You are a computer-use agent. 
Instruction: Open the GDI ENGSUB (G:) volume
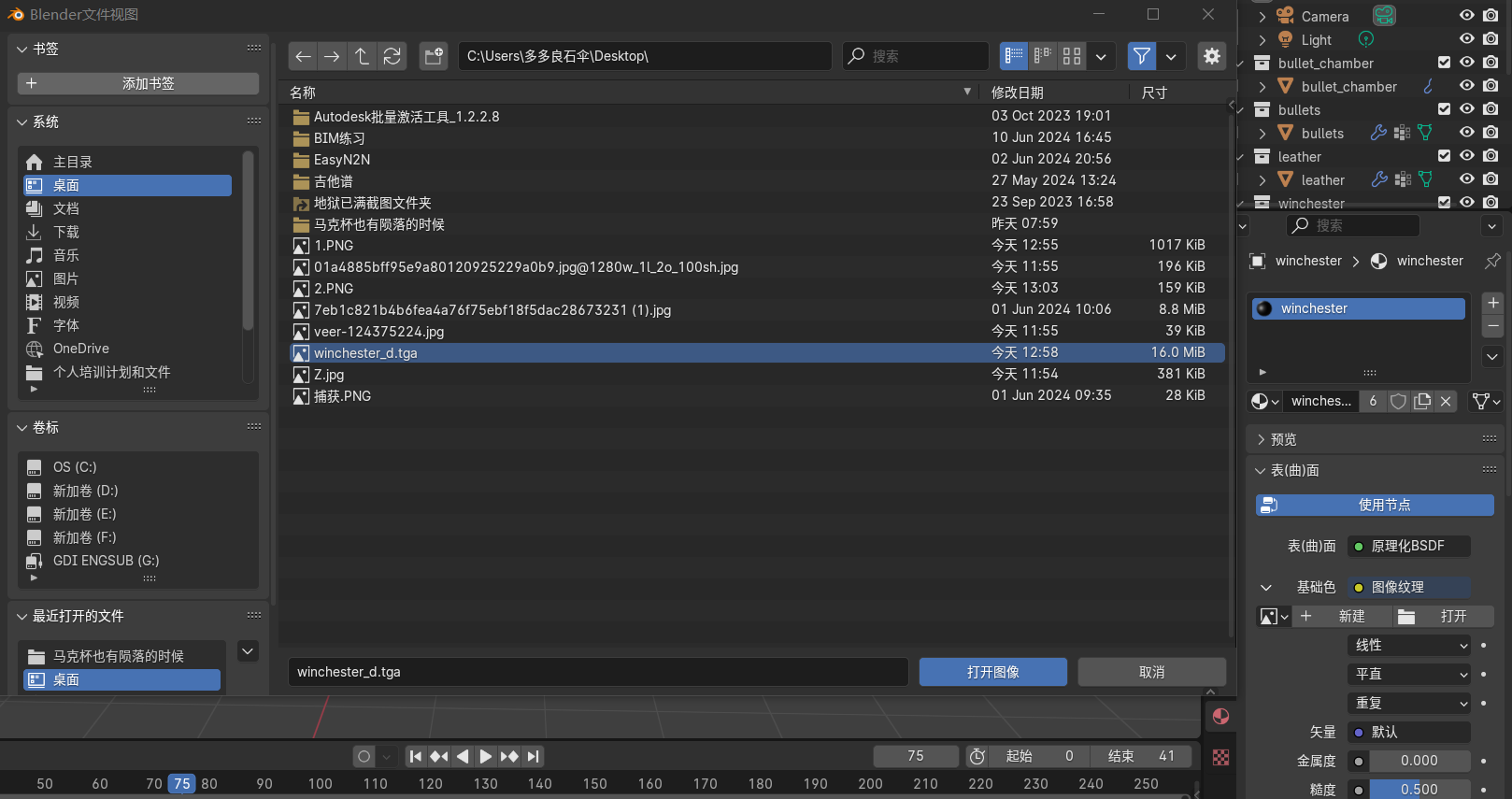tap(138, 561)
